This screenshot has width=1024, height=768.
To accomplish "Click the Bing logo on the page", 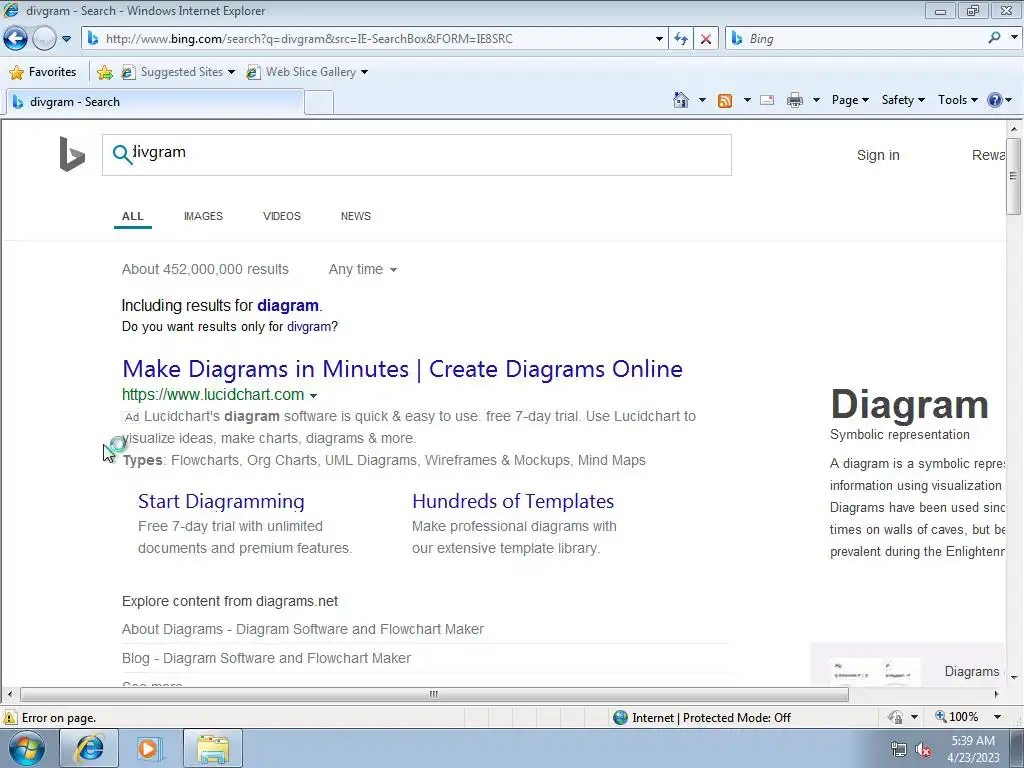I will (x=72, y=154).
